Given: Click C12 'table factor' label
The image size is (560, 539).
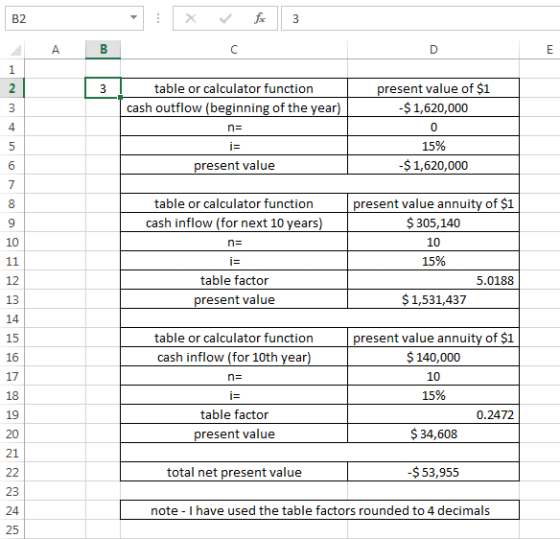Looking at the screenshot, I should tap(234, 280).
